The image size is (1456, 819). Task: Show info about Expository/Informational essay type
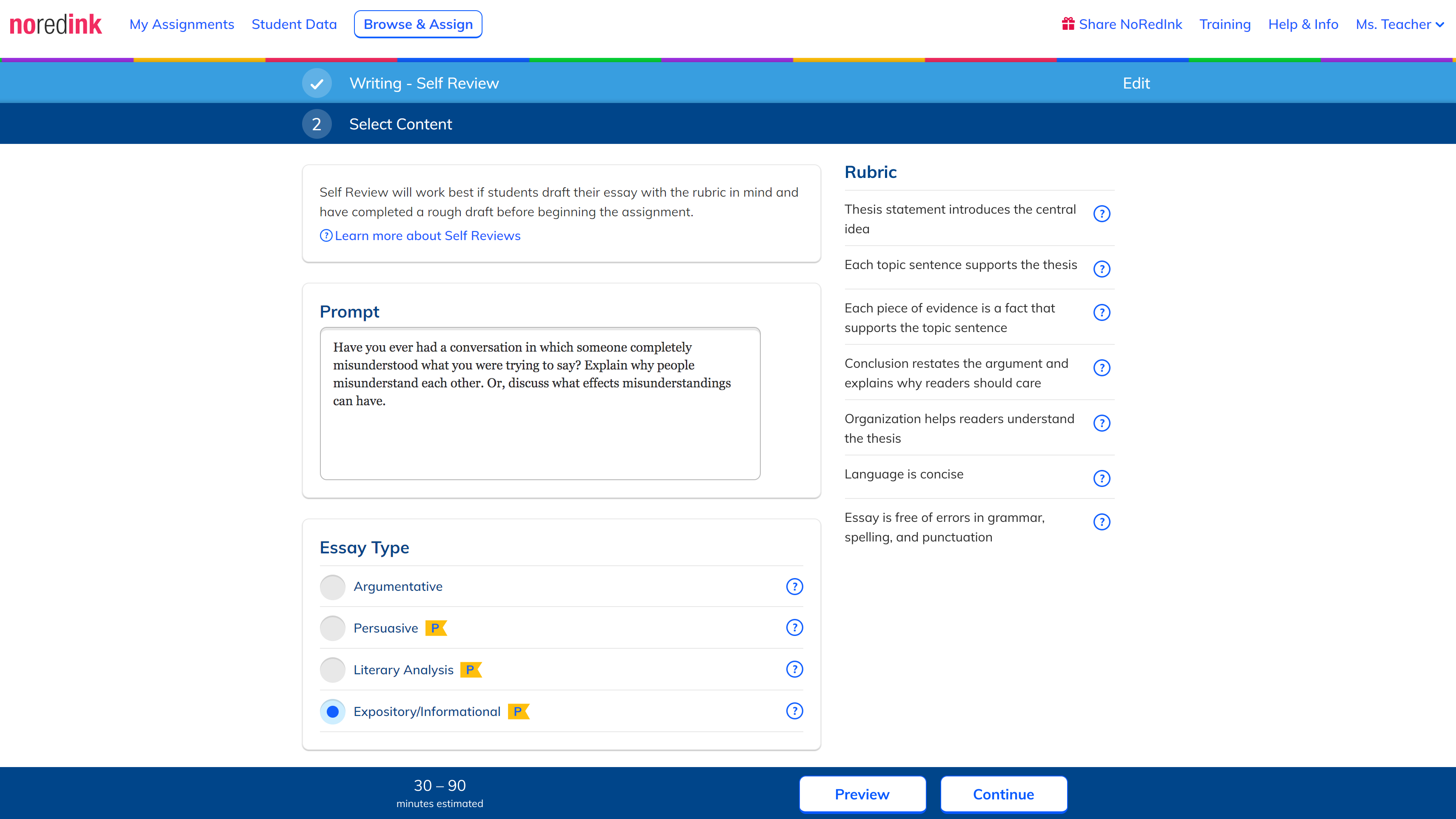(x=794, y=712)
